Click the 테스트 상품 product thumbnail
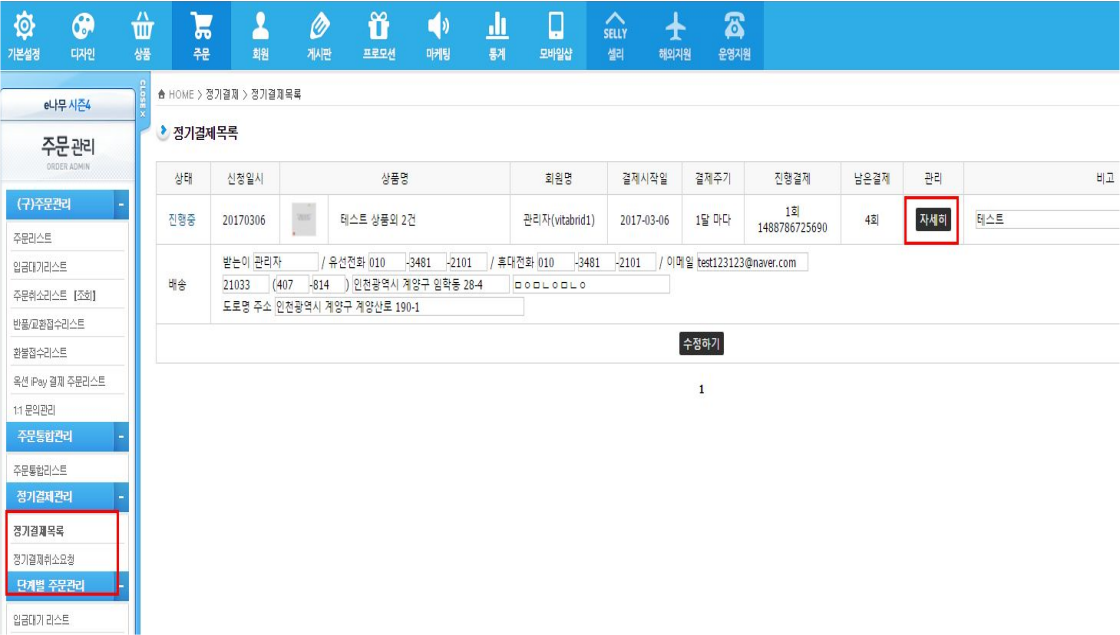The image size is (1120, 635). click(x=304, y=220)
